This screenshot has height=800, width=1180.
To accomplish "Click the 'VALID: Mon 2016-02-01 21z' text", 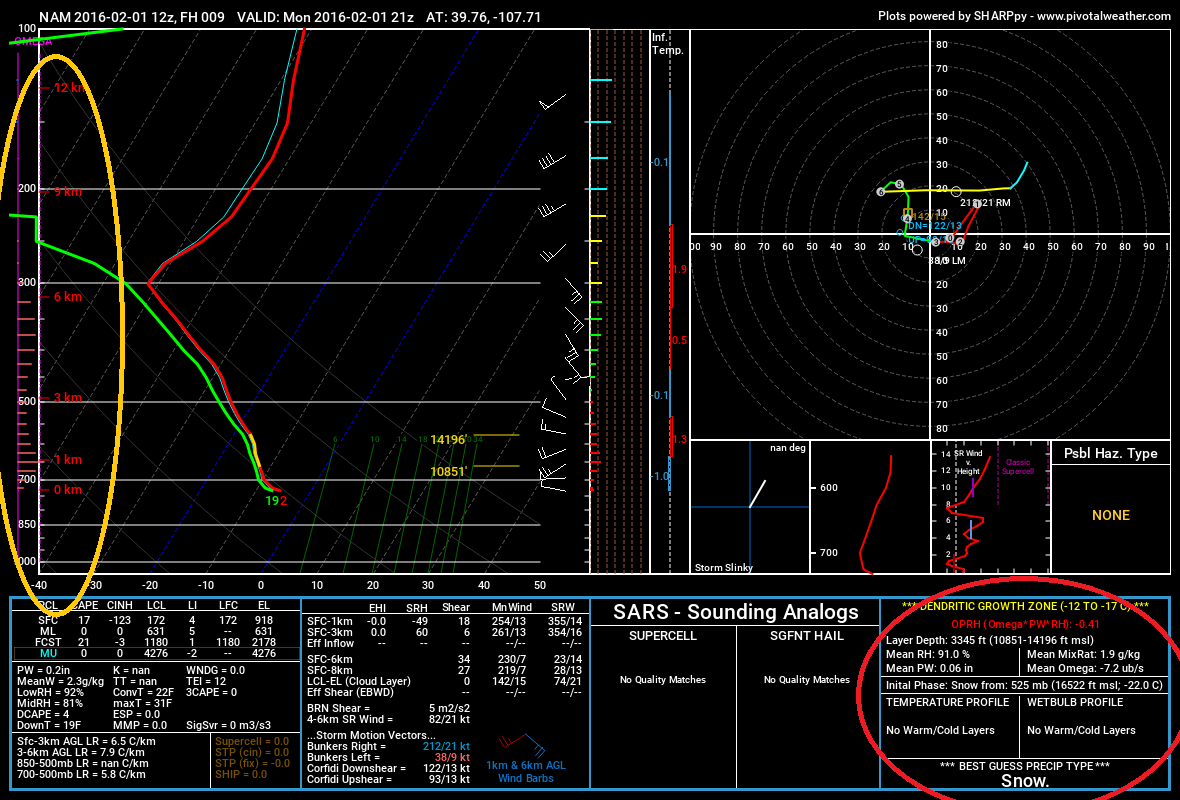I will click(325, 17).
